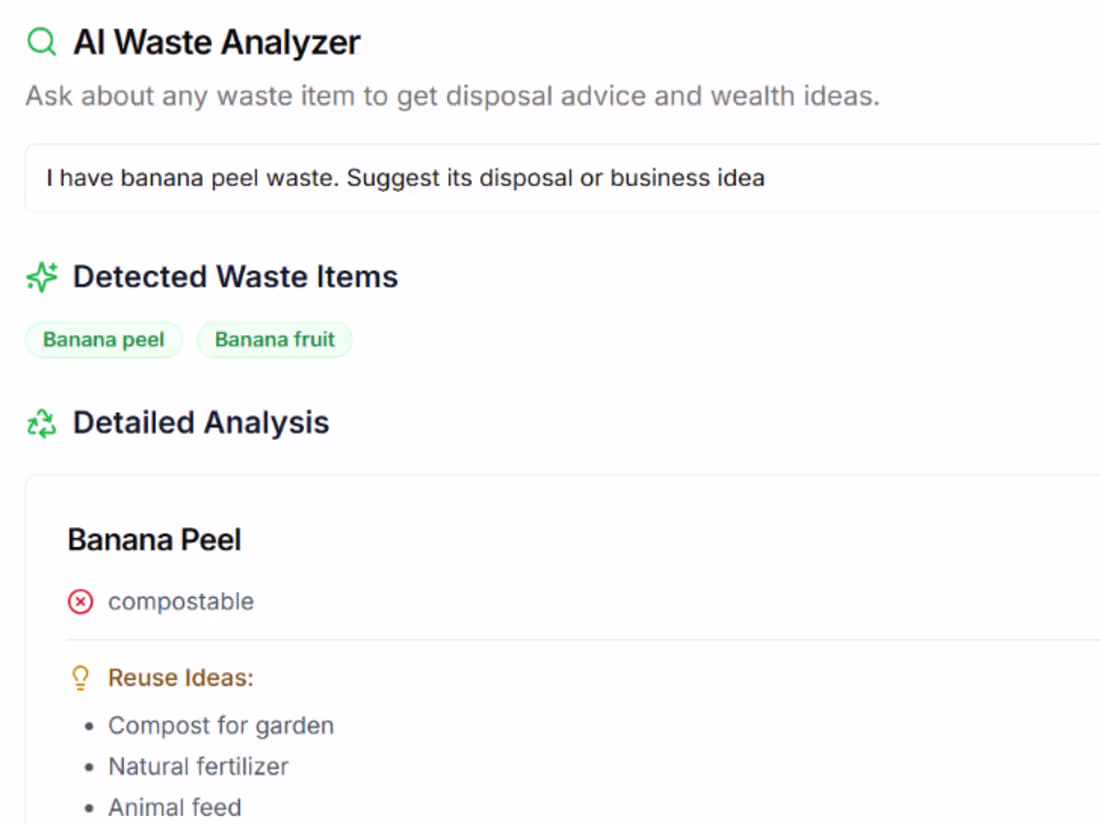Open the Detailed Analysis section heading
1100x825 pixels.
pos(200,422)
